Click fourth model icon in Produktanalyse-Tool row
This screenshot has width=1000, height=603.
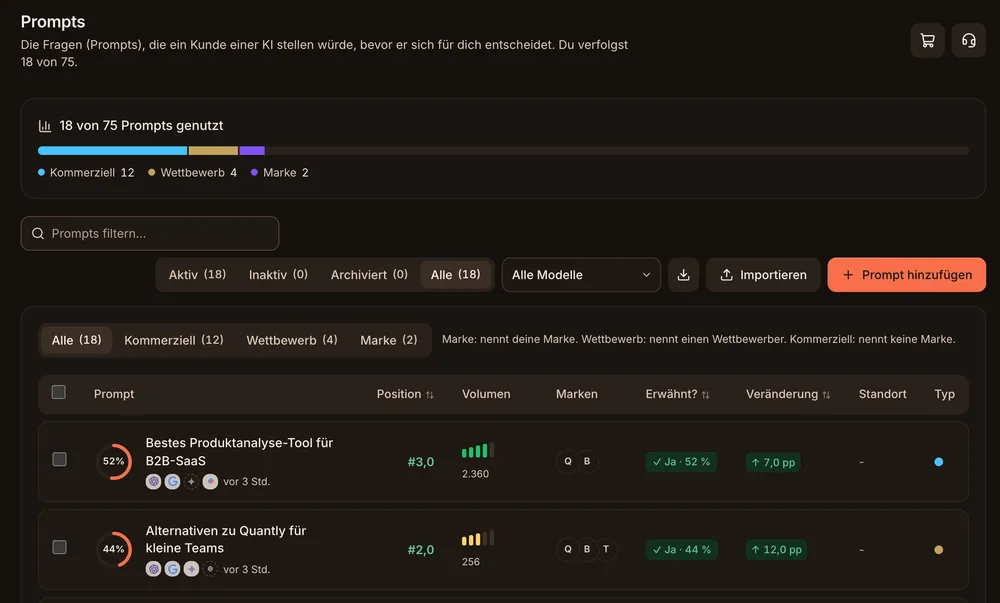[x=210, y=481]
